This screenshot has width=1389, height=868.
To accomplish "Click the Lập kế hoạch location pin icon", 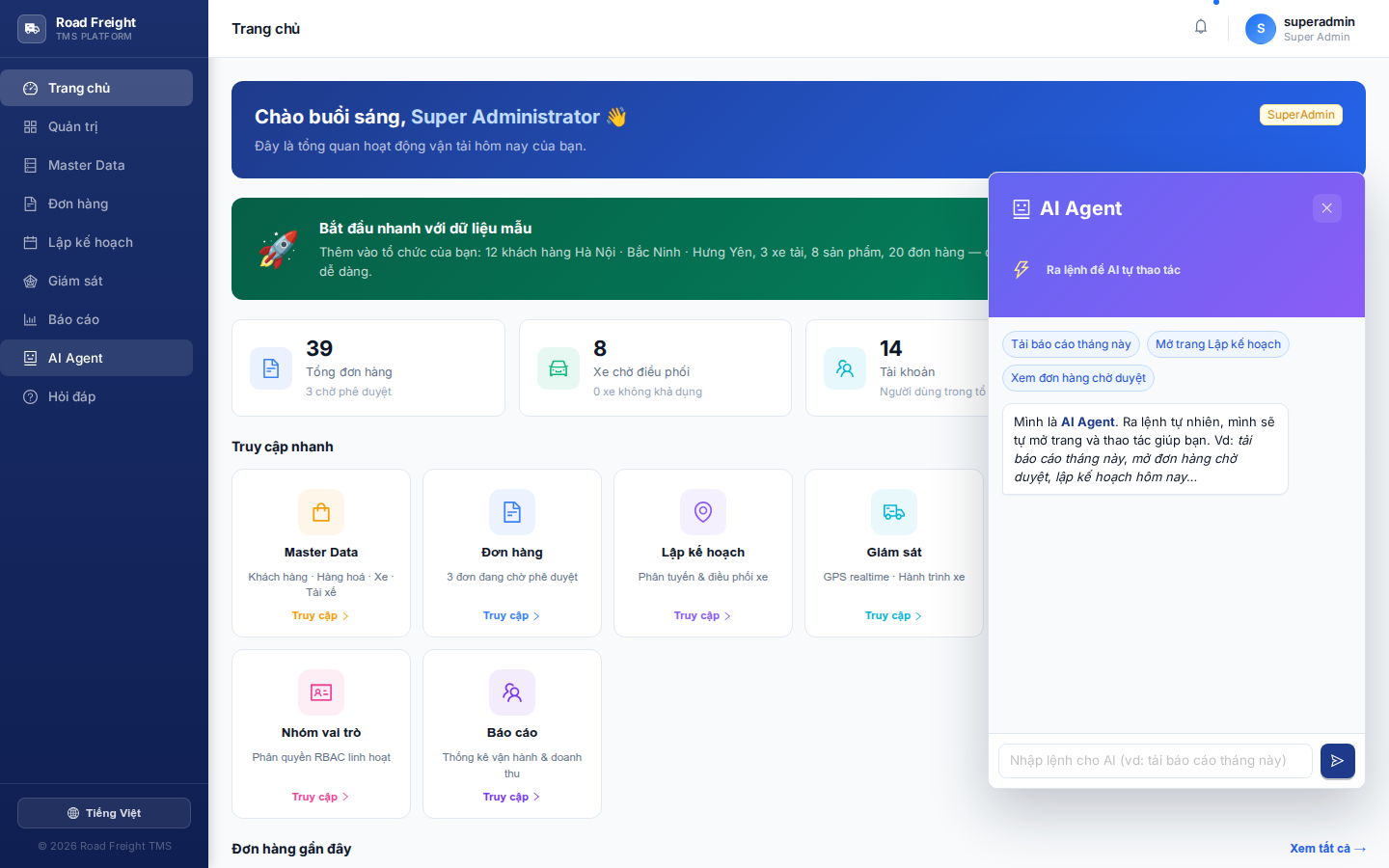I will pyautogui.click(x=703, y=512).
